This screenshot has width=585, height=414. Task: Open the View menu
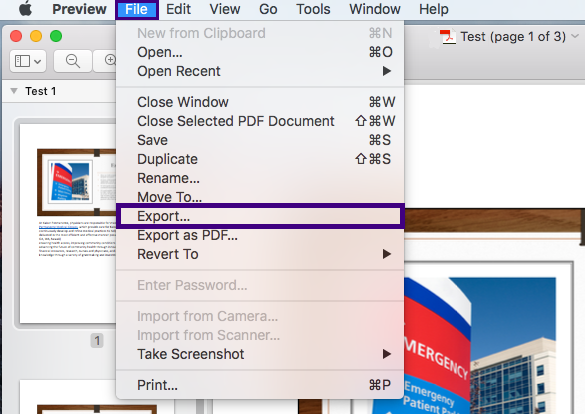tap(225, 9)
